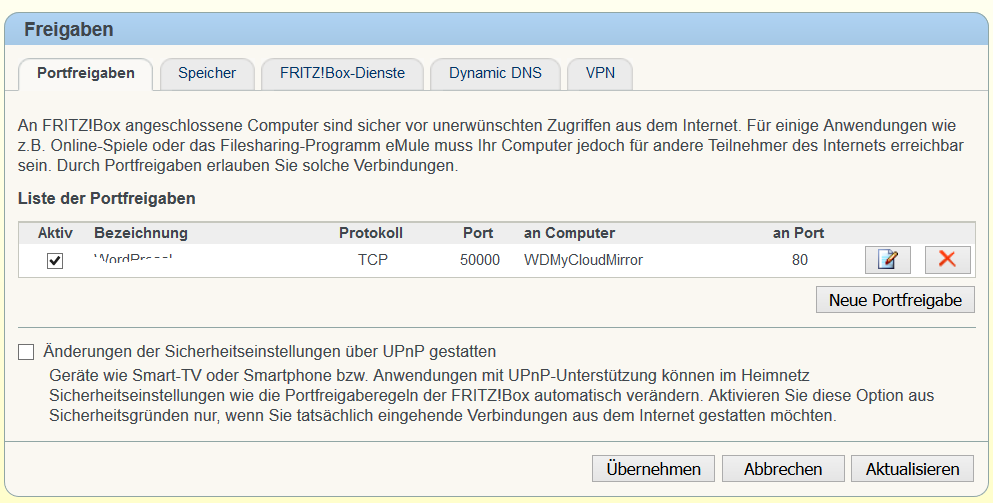
Task: Click the Bezeichnung column header
Action: (x=141, y=233)
